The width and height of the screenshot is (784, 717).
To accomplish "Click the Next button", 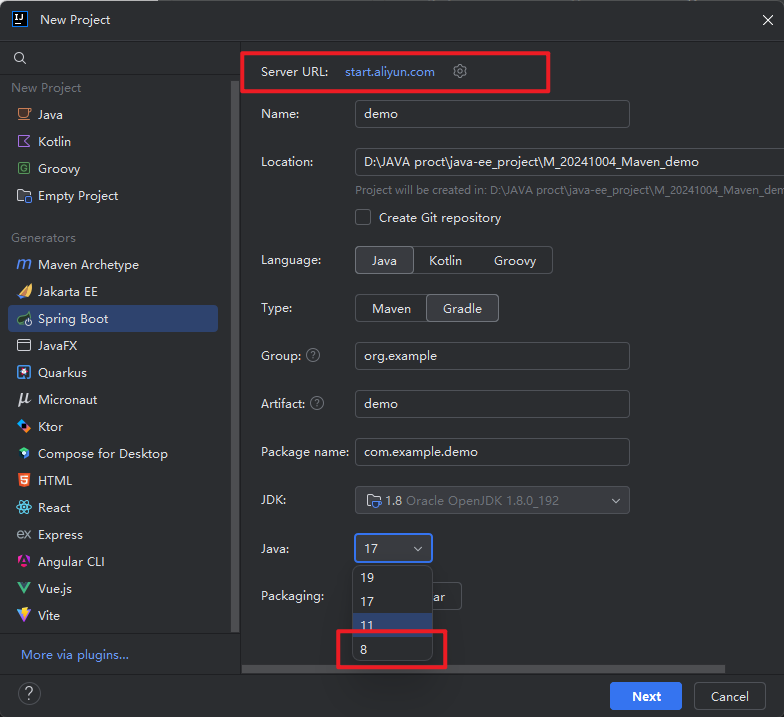I will (646, 696).
